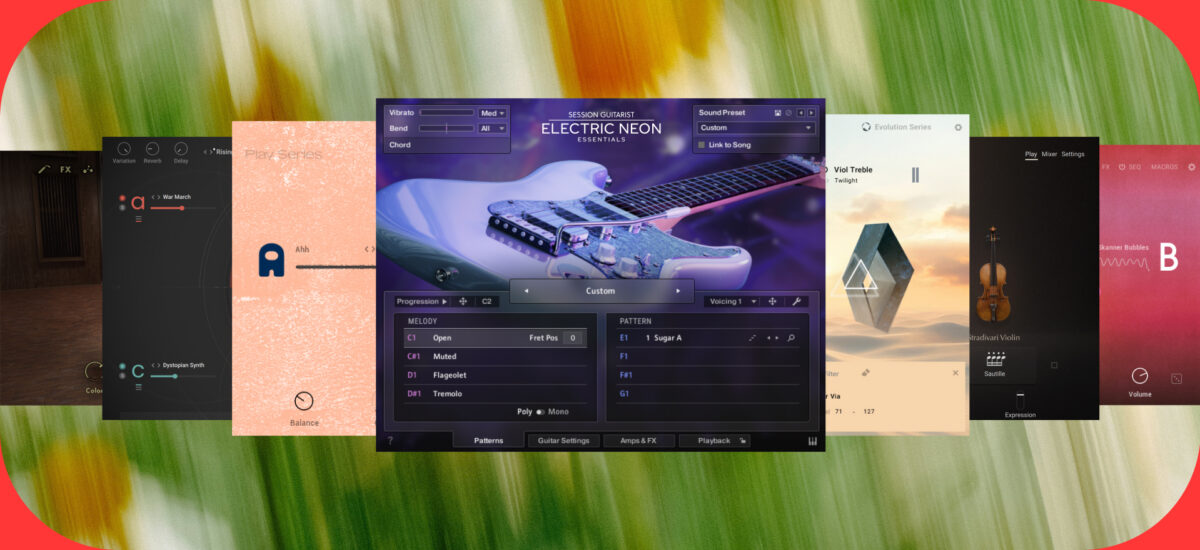Switch to the Guitar Settings tab

click(564, 440)
